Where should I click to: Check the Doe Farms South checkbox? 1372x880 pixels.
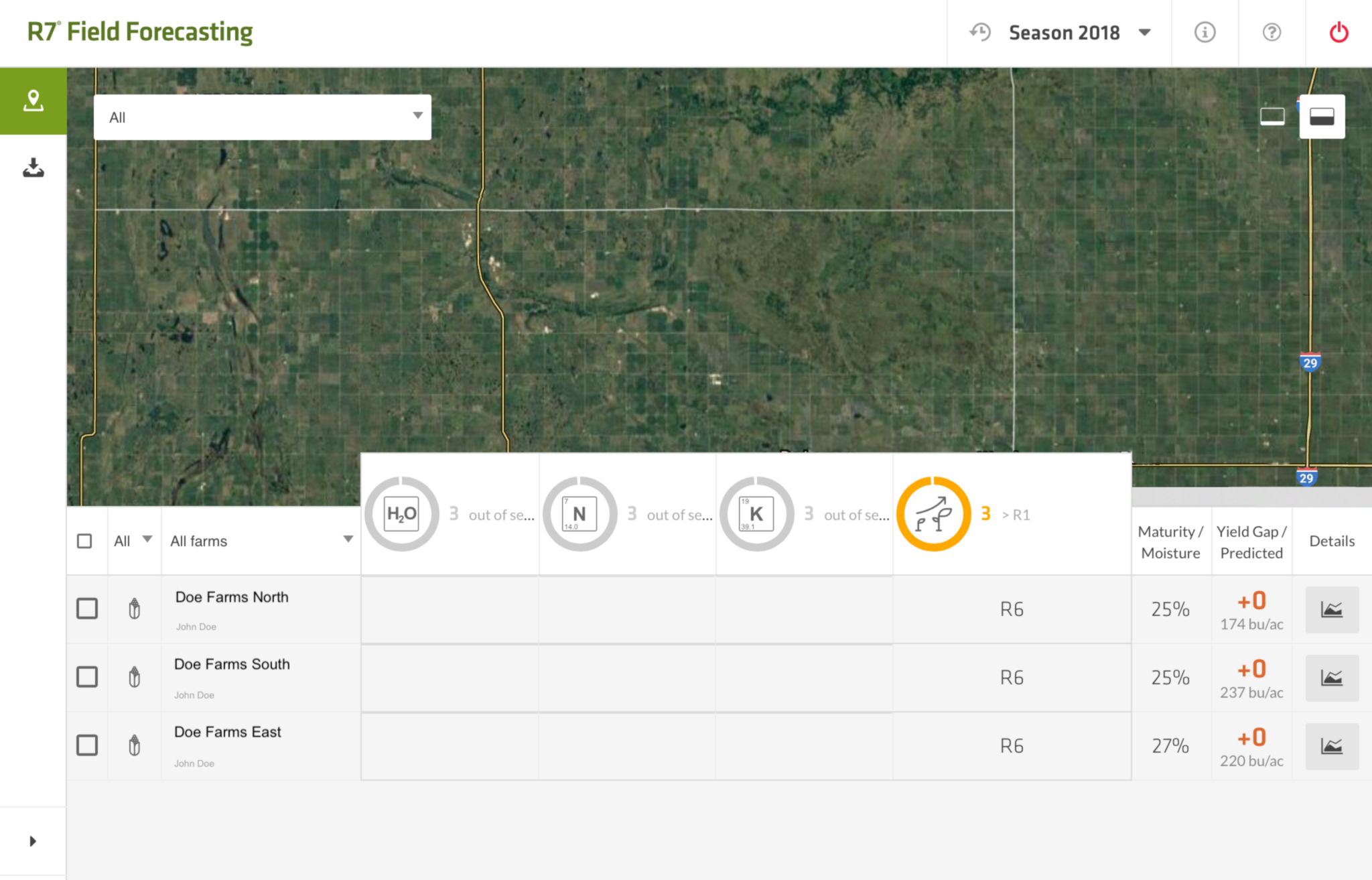87,677
